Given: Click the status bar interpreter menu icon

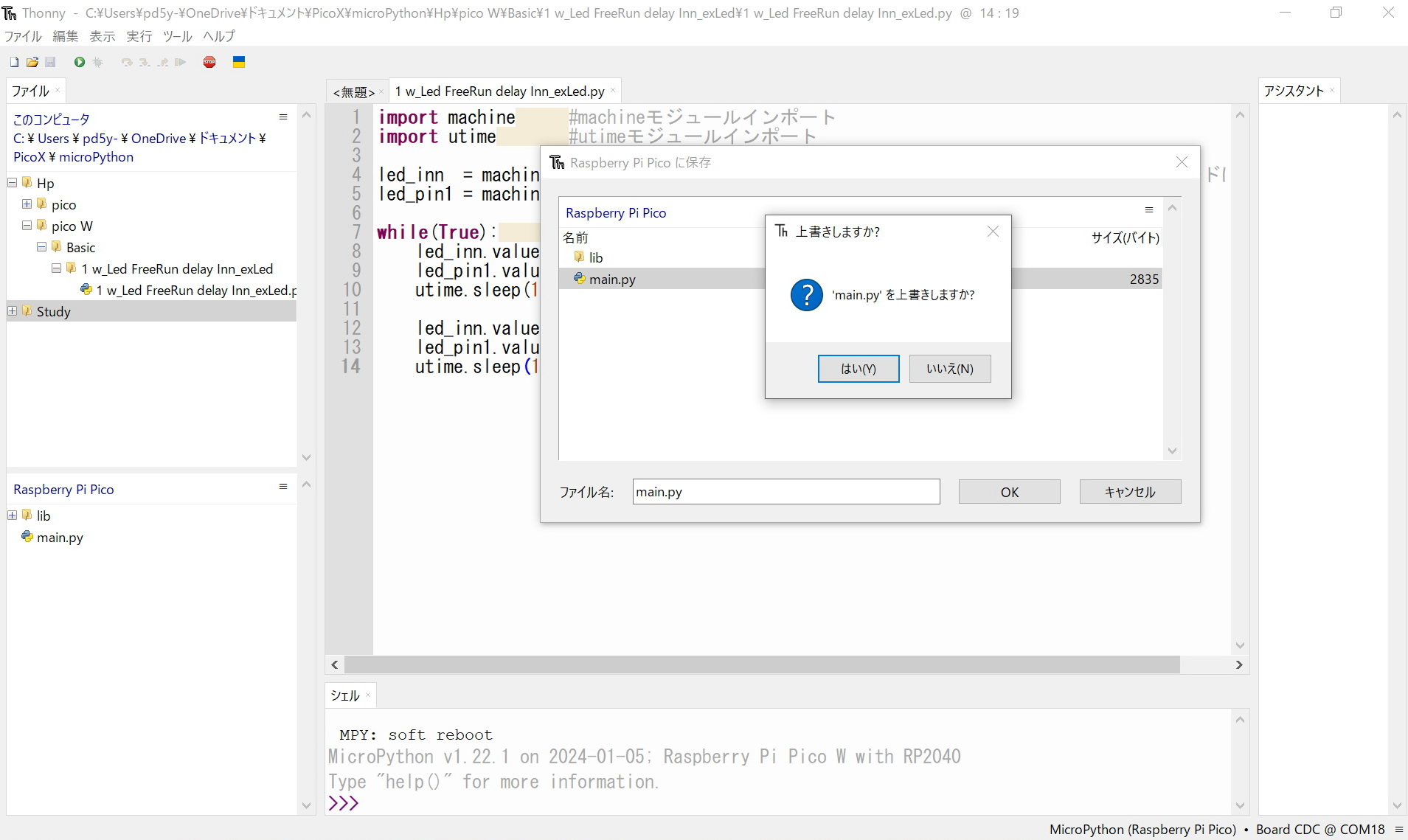Looking at the screenshot, I should click(1398, 830).
